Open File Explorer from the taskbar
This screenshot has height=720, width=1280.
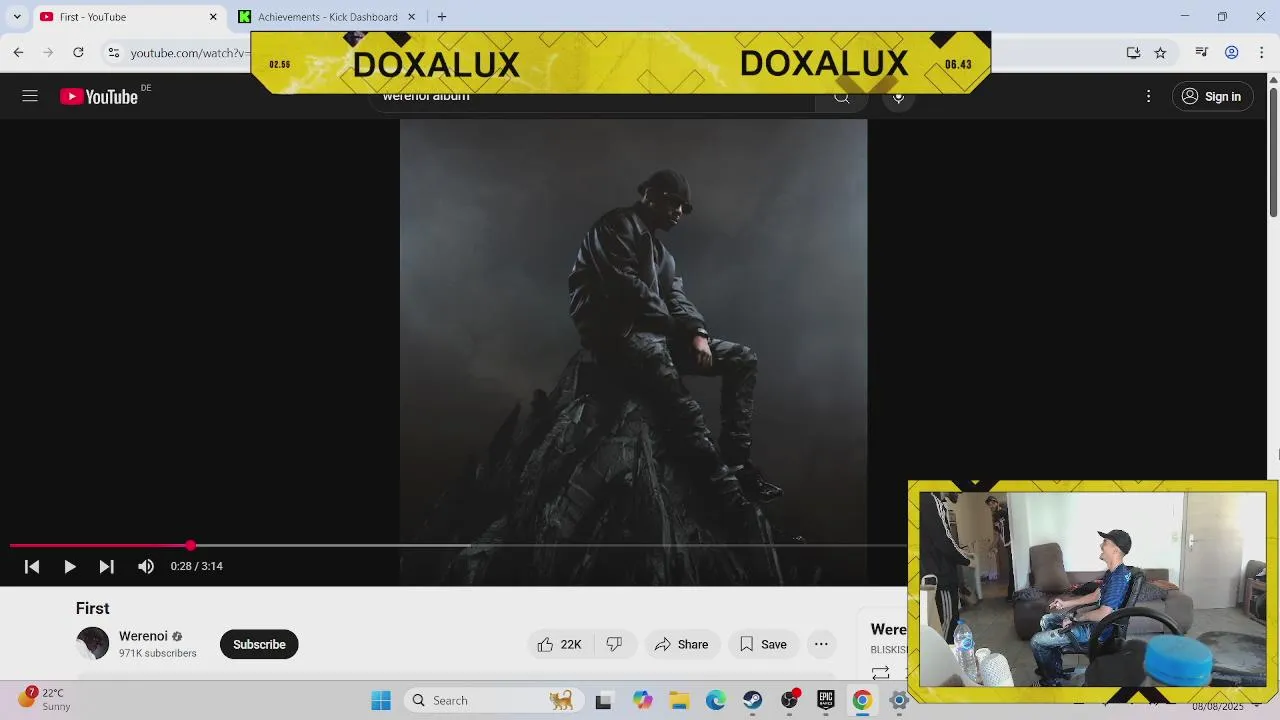[679, 701]
